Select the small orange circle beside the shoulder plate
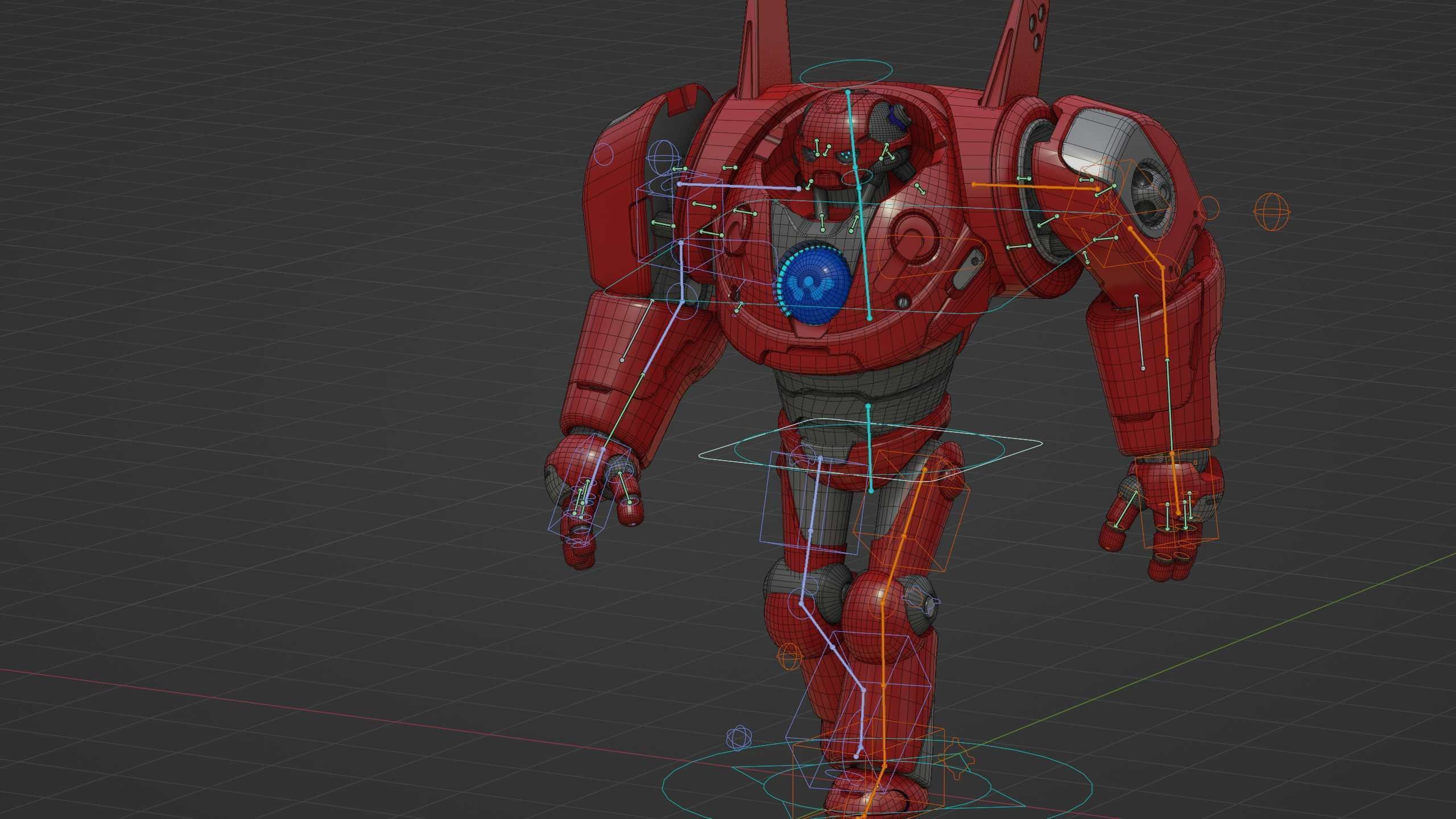 point(1209,208)
